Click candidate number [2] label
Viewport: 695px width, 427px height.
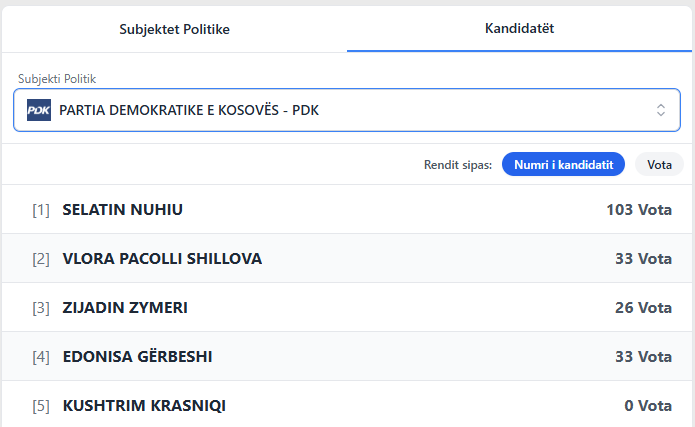pos(41,259)
